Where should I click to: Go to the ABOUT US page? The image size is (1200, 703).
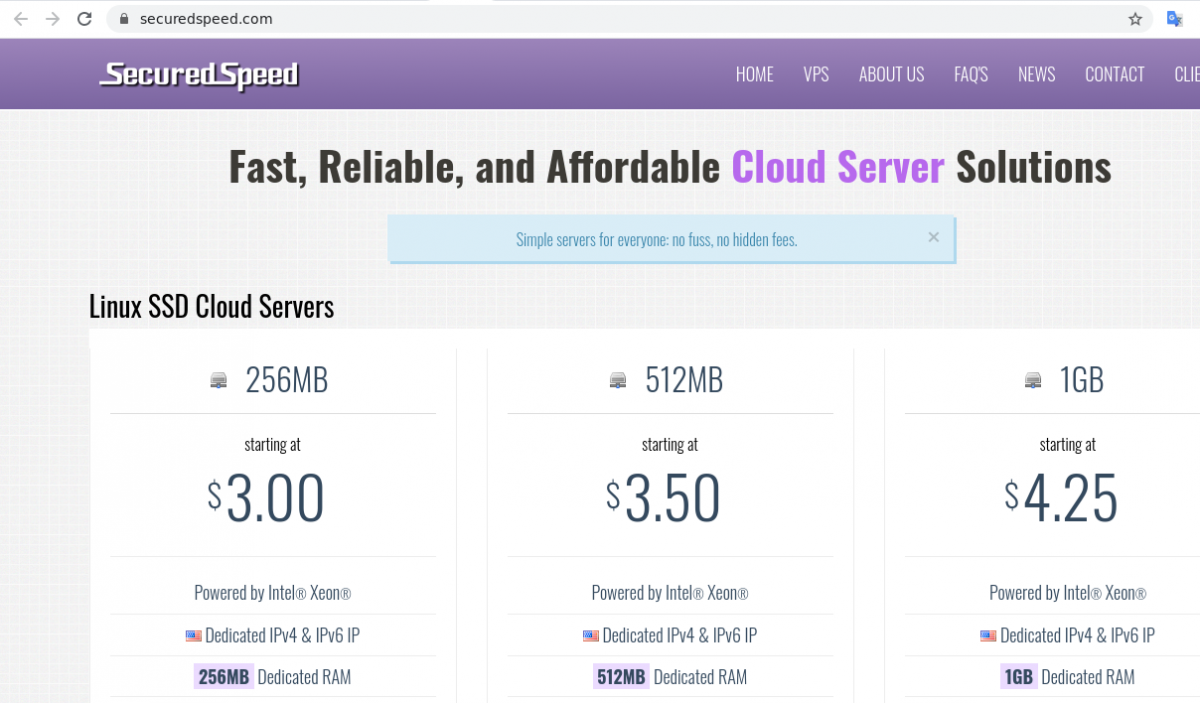[891, 74]
